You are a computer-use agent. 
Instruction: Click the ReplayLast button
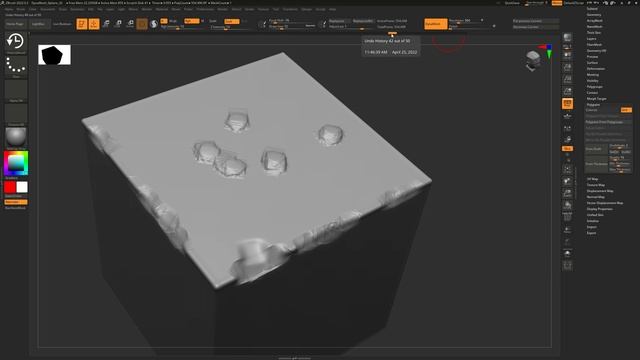(338, 21)
